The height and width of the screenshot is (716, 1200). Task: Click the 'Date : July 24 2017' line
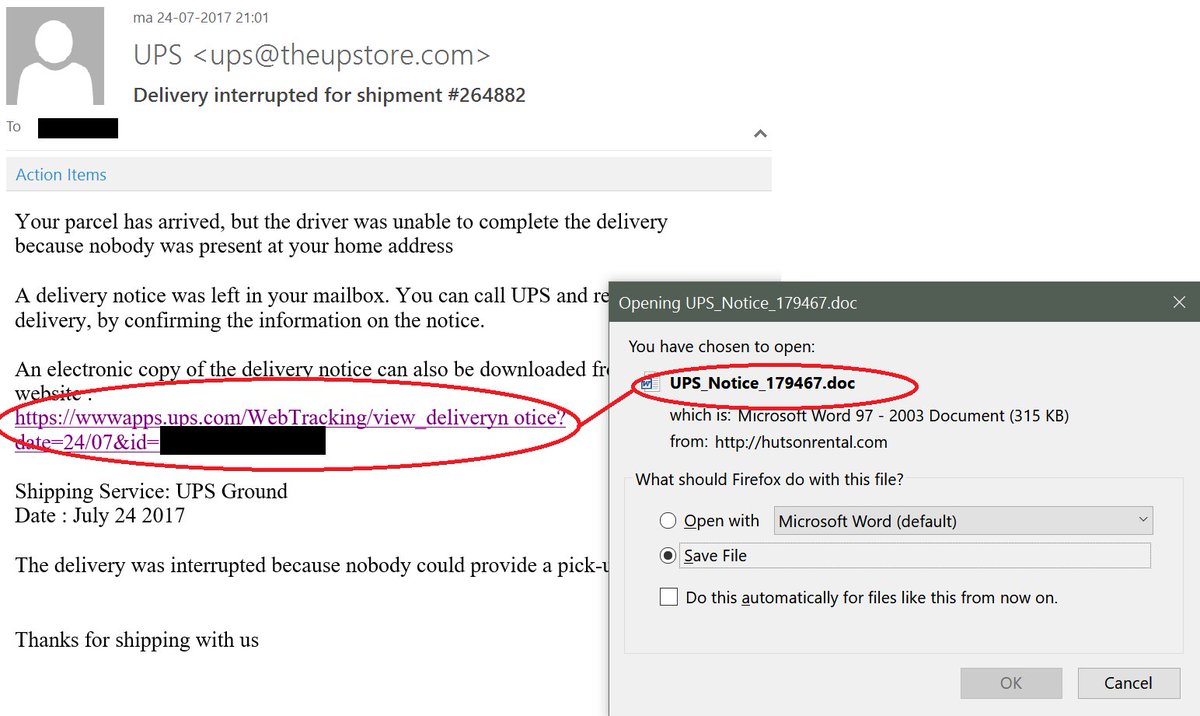coord(100,516)
